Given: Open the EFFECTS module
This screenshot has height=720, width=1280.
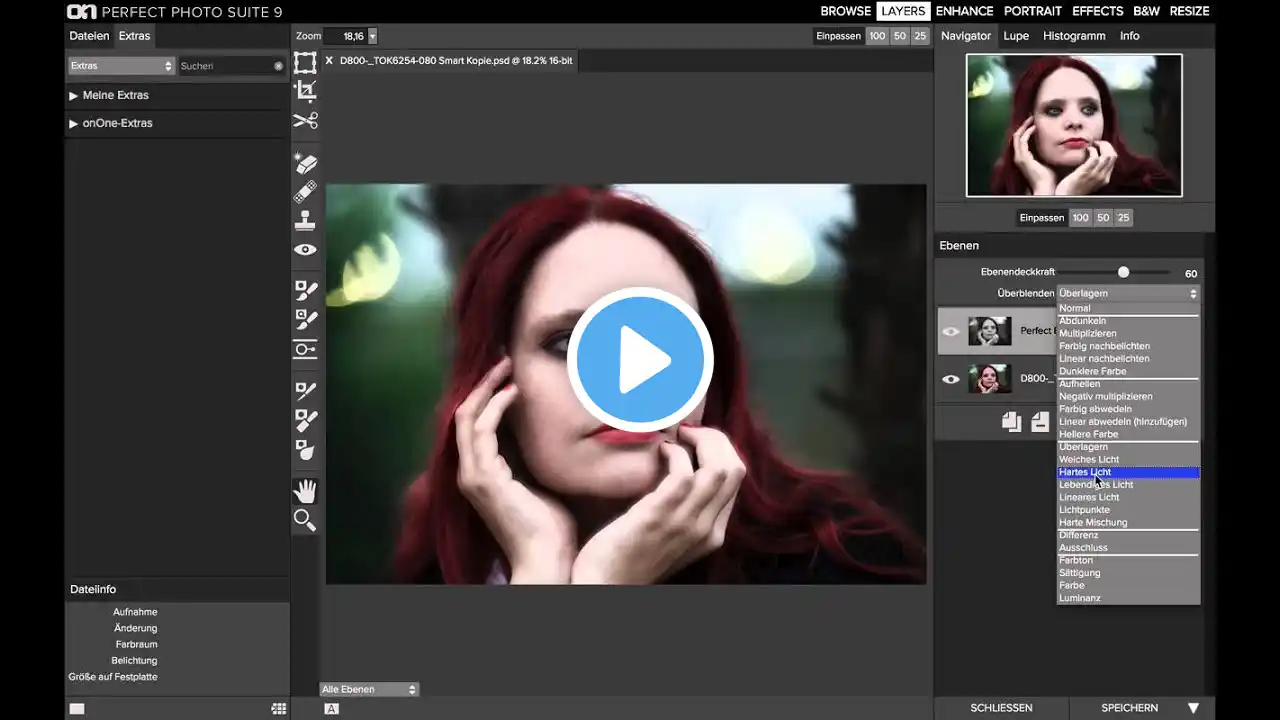Looking at the screenshot, I should click(x=1097, y=11).
